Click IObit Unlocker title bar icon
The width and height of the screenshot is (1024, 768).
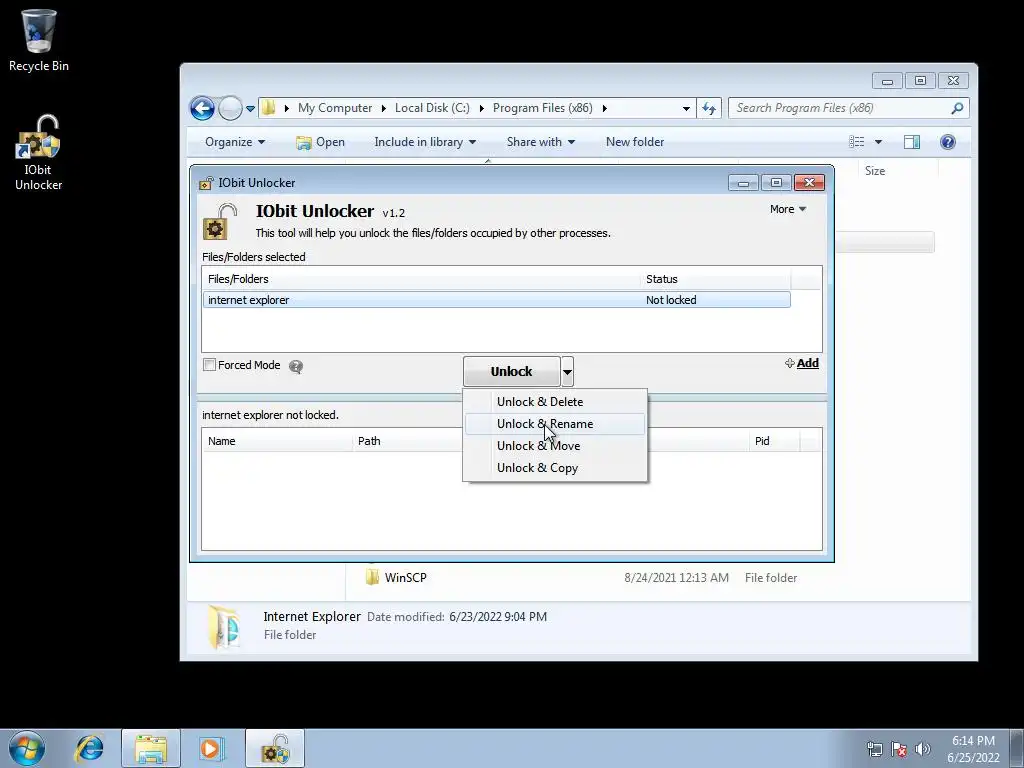206,184
